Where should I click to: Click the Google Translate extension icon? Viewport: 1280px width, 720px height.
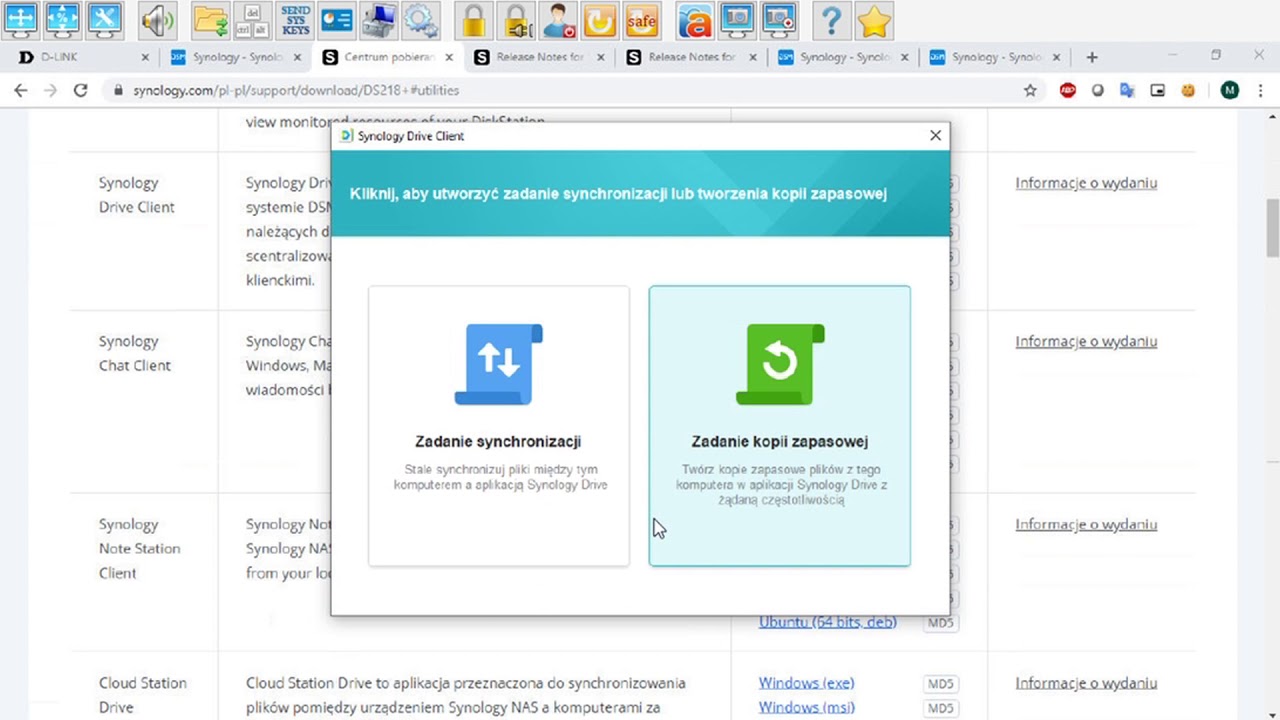1127,90
